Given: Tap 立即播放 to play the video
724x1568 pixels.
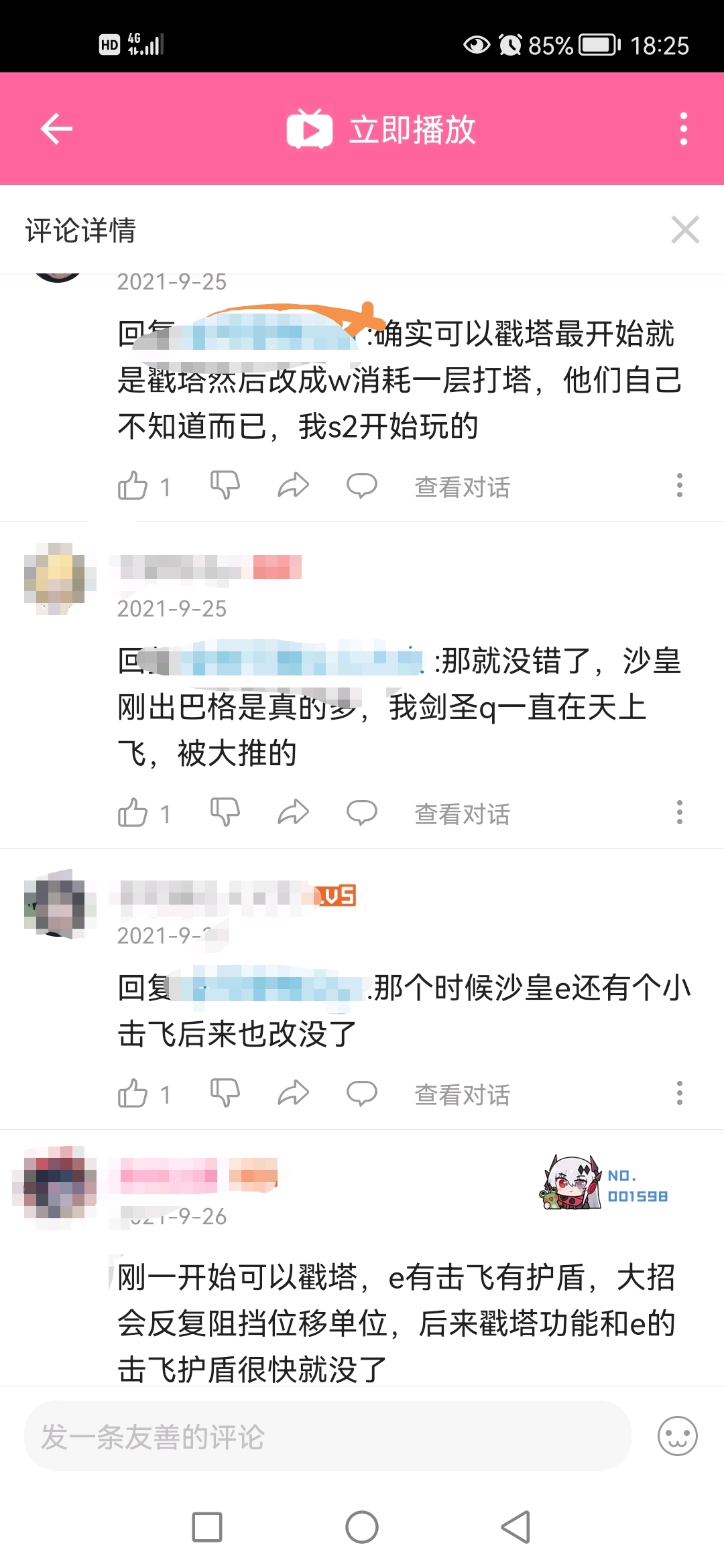Looking at the screenshot, I should pos(381,129).
